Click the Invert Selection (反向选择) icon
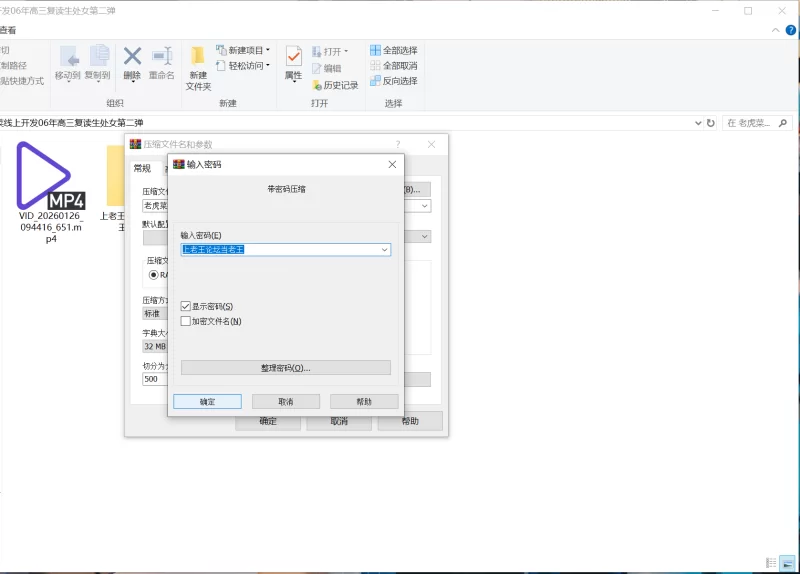 [x=375, y=81]
